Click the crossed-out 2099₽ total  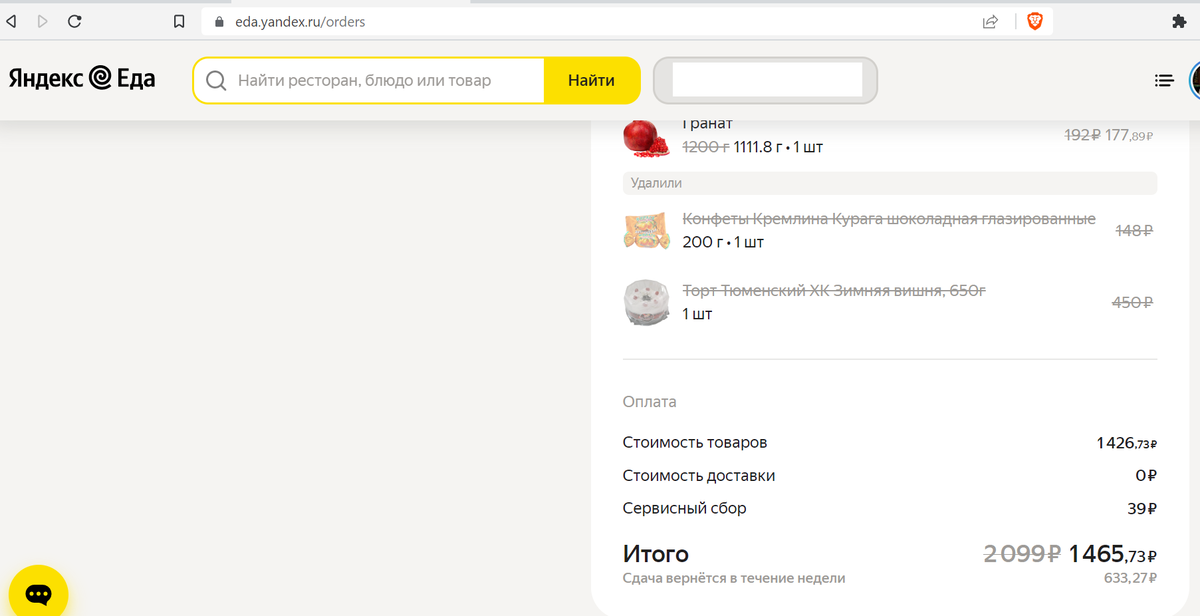1022,554
